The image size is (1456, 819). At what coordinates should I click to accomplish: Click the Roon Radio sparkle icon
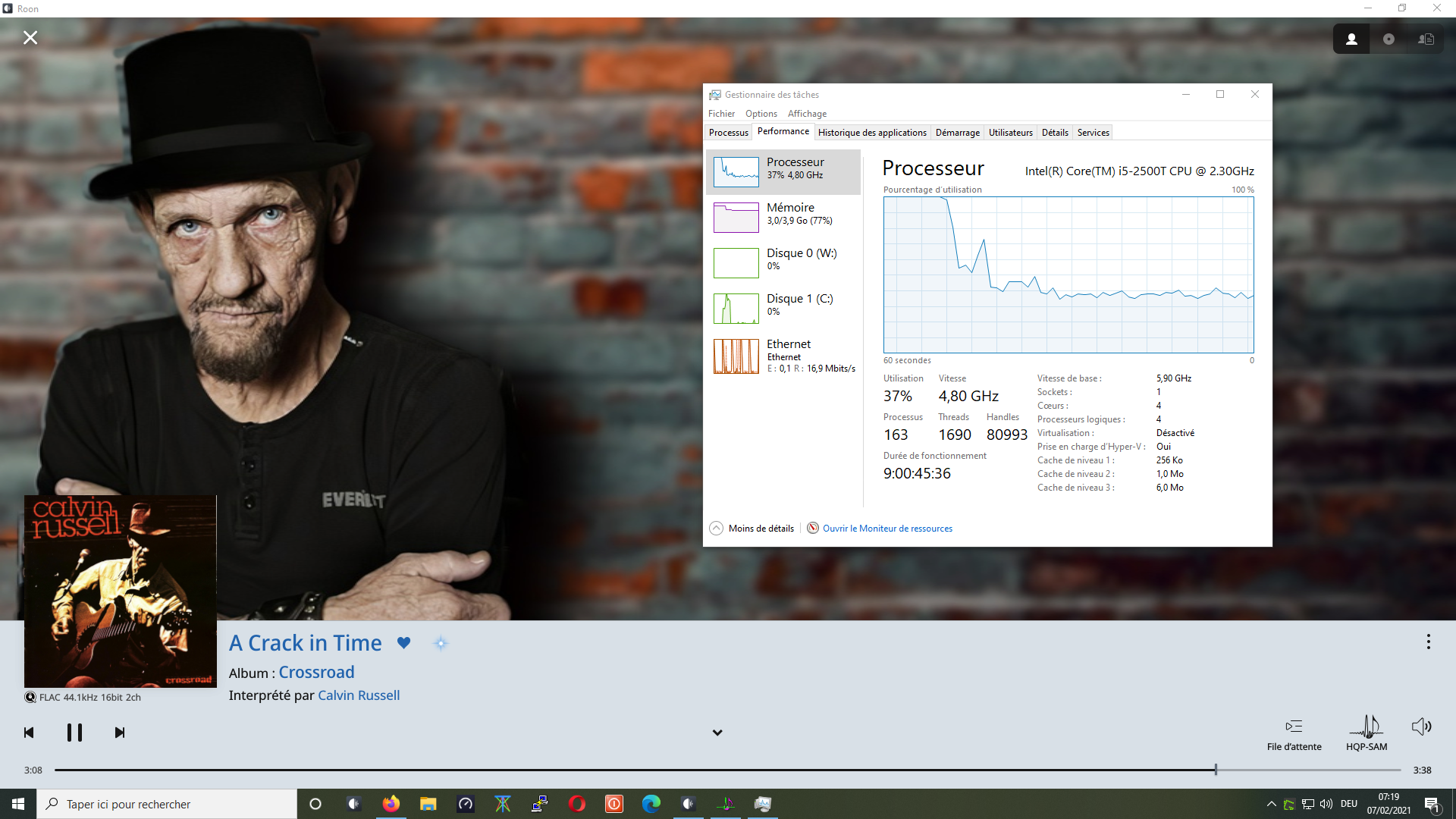(441, 644)
